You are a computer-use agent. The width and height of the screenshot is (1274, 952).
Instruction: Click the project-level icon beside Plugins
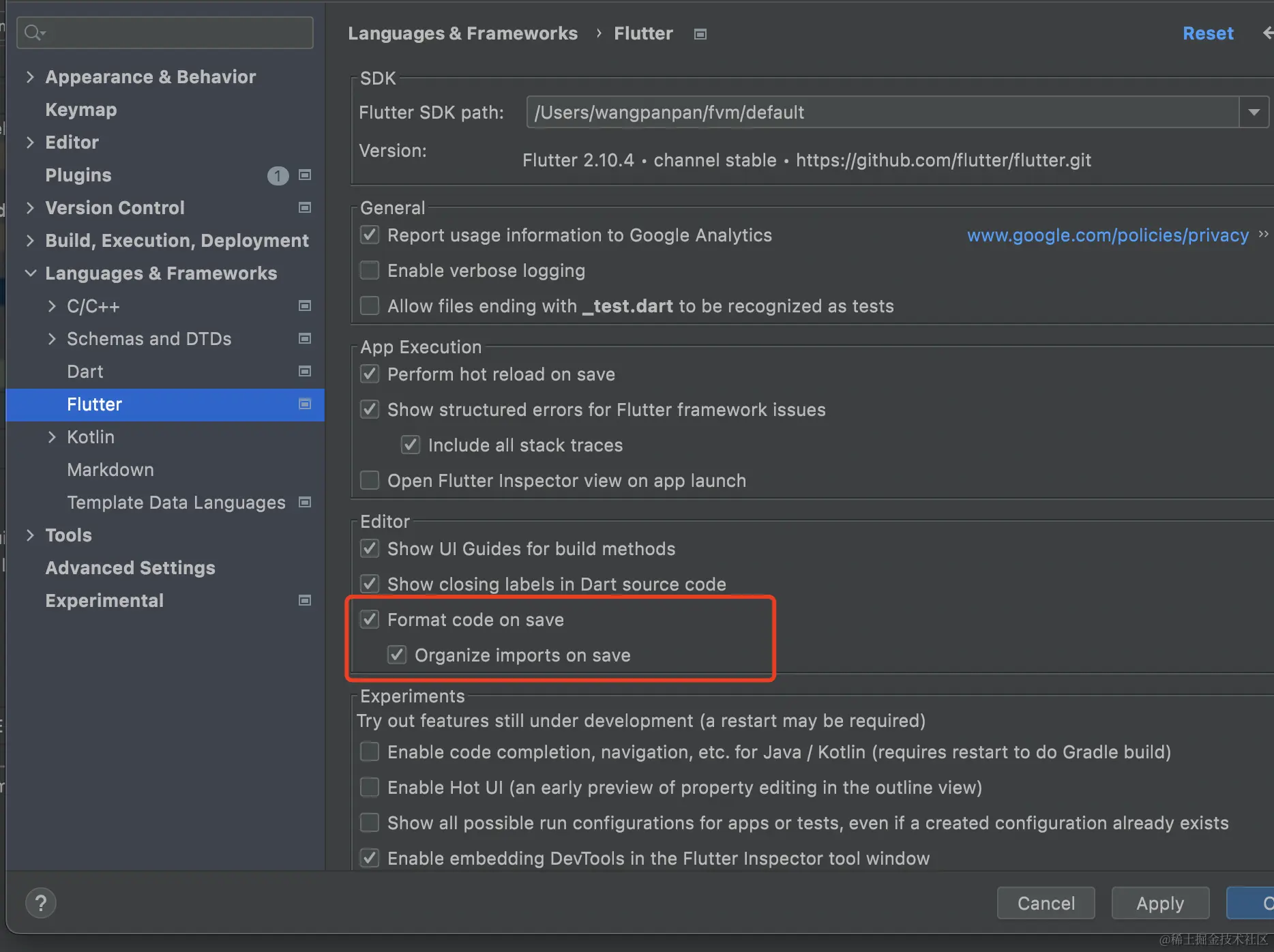pyautogui.click(x=305, y=175)
